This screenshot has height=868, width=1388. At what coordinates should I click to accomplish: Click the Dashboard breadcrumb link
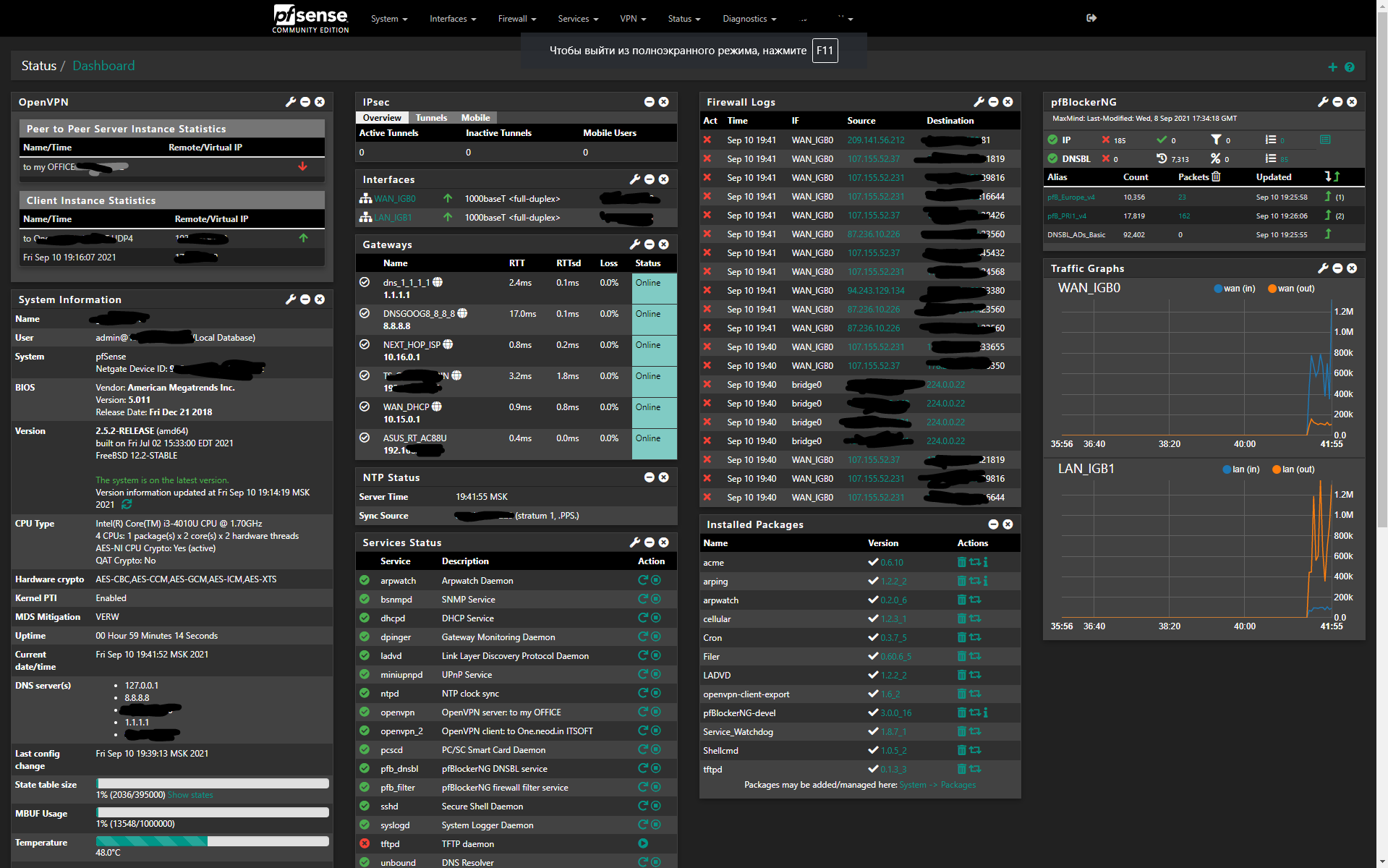point(103,66)
